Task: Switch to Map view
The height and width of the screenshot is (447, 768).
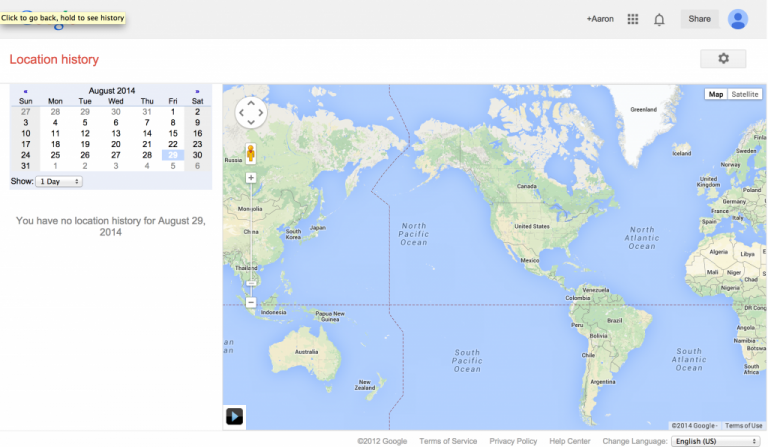Action: click(716, 94)
